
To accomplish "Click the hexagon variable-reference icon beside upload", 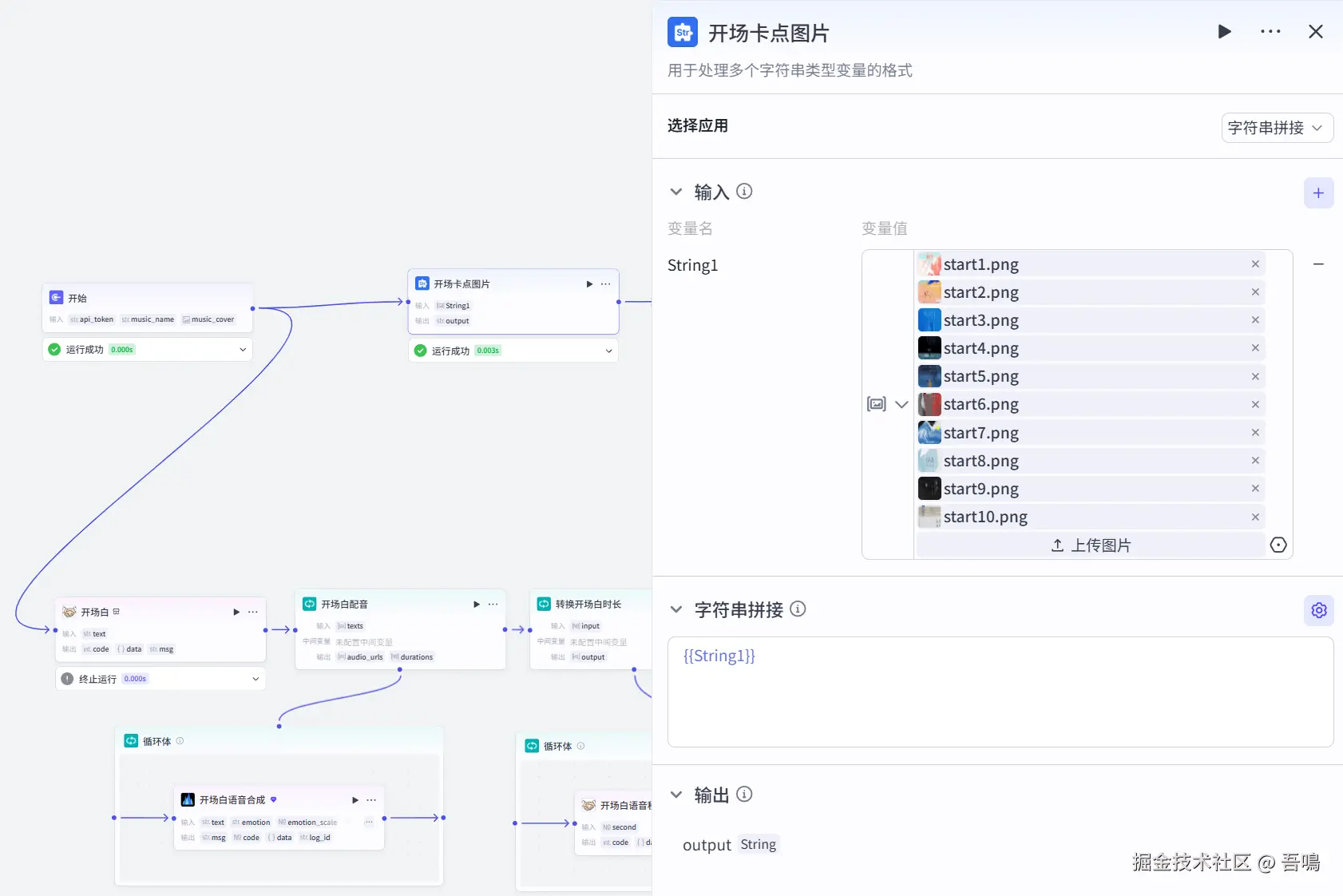I will pyautogui.click(x=1278, y=545).
